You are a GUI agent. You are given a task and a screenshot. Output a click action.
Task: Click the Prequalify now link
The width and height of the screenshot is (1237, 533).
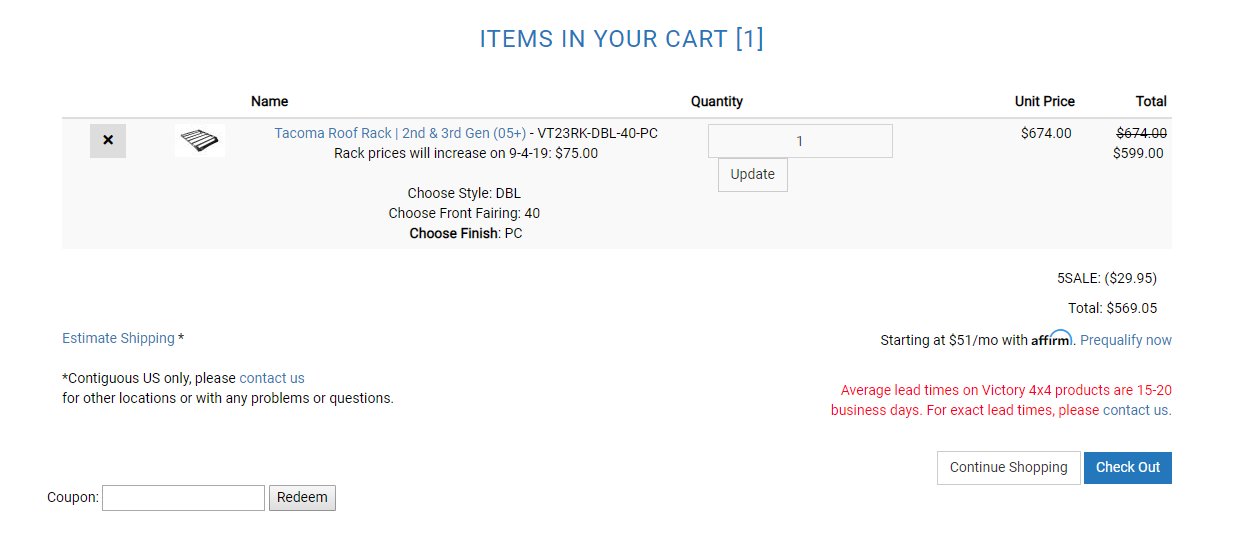[1126, 340]
